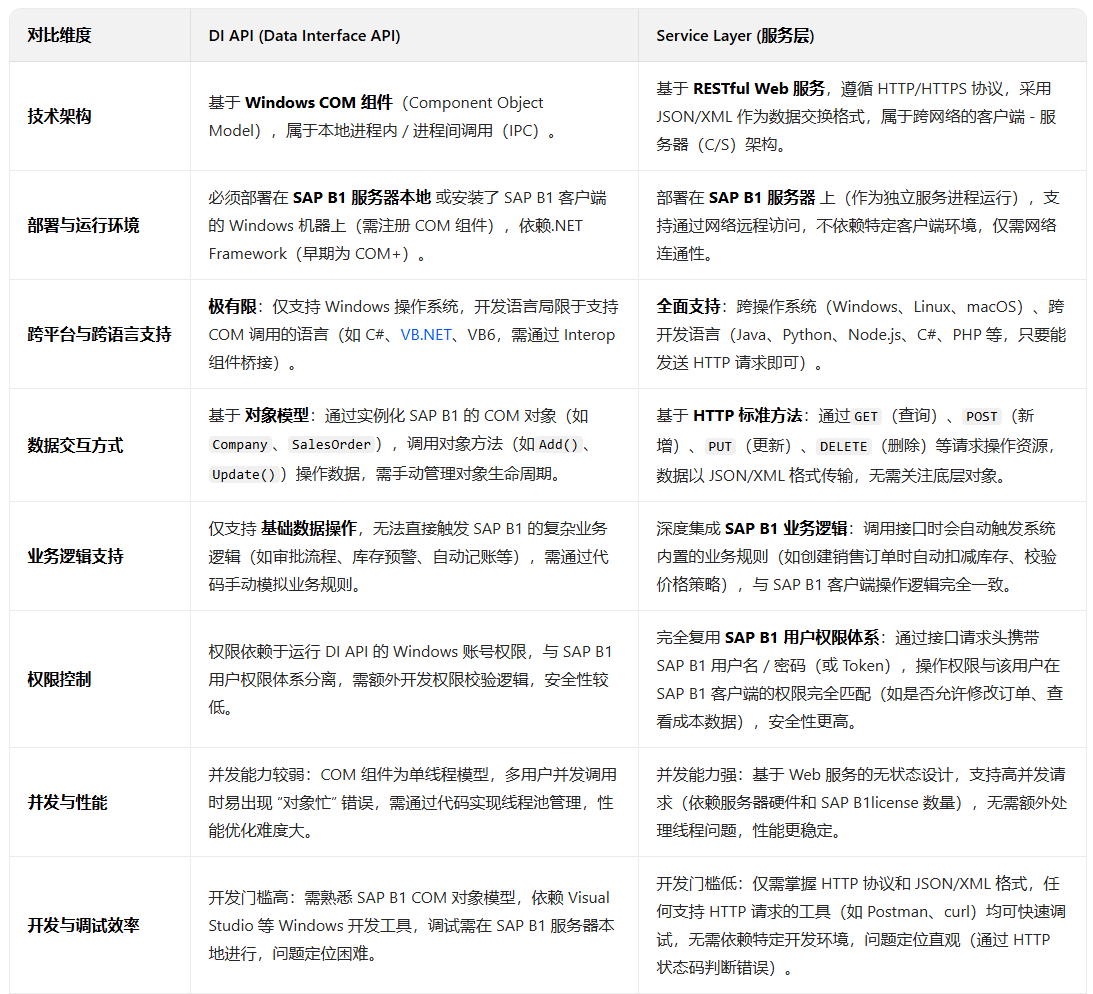Click the bold 'RESTful Web 服务' text
The image size is (1093, 994).
pos(758,89)
